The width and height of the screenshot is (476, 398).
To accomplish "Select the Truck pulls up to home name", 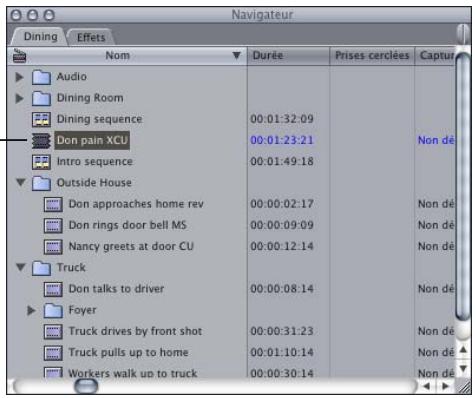I will pos(128,352).
